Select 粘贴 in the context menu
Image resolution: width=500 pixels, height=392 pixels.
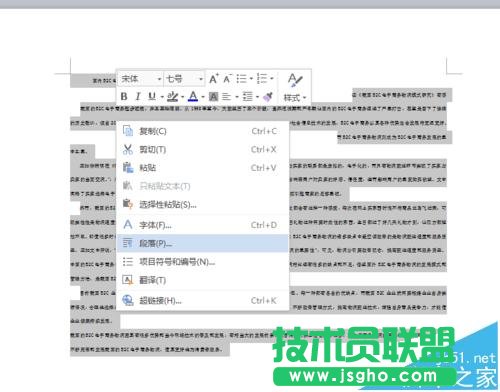[203, 168]
